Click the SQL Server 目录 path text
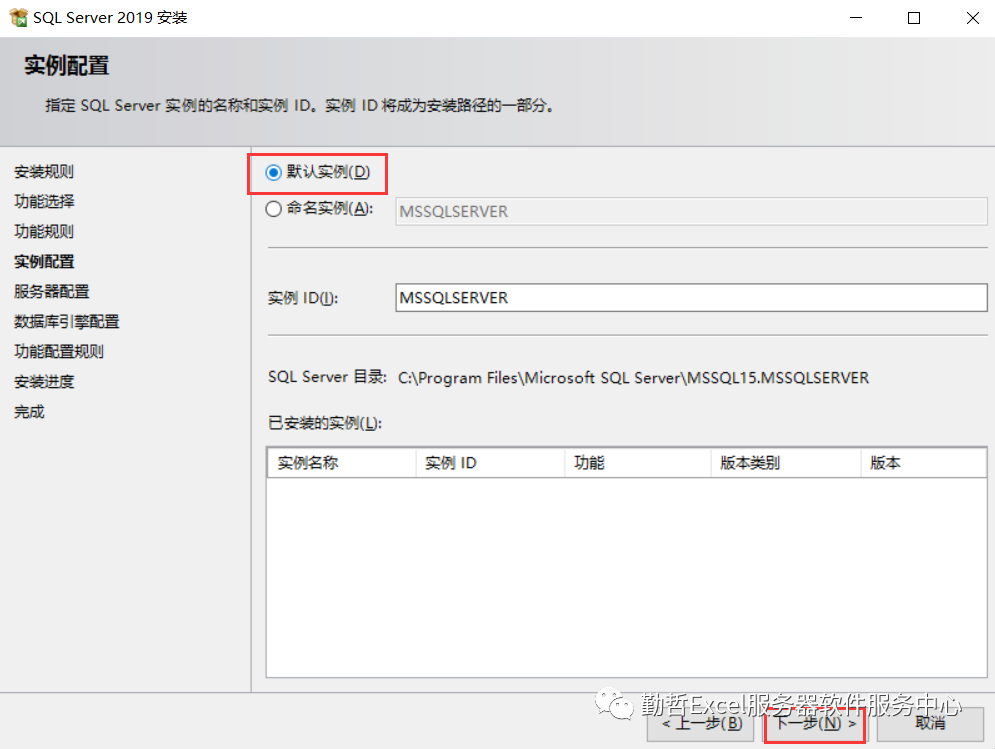 (633, 378)
